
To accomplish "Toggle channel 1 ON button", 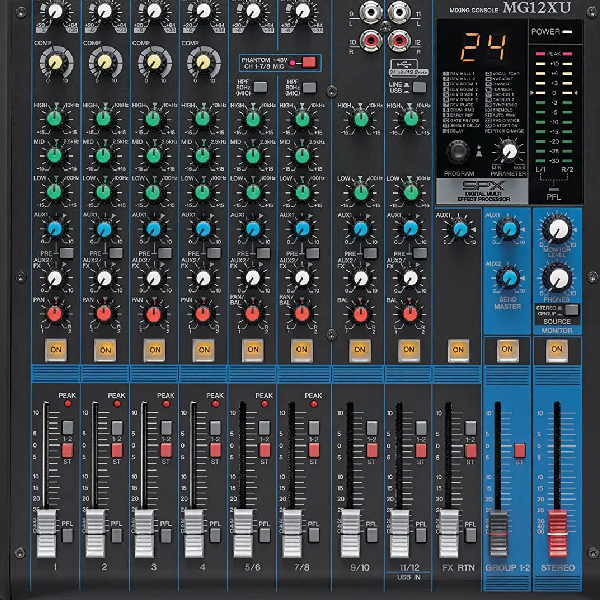I will pyautogui.click(x=56, y=349).
